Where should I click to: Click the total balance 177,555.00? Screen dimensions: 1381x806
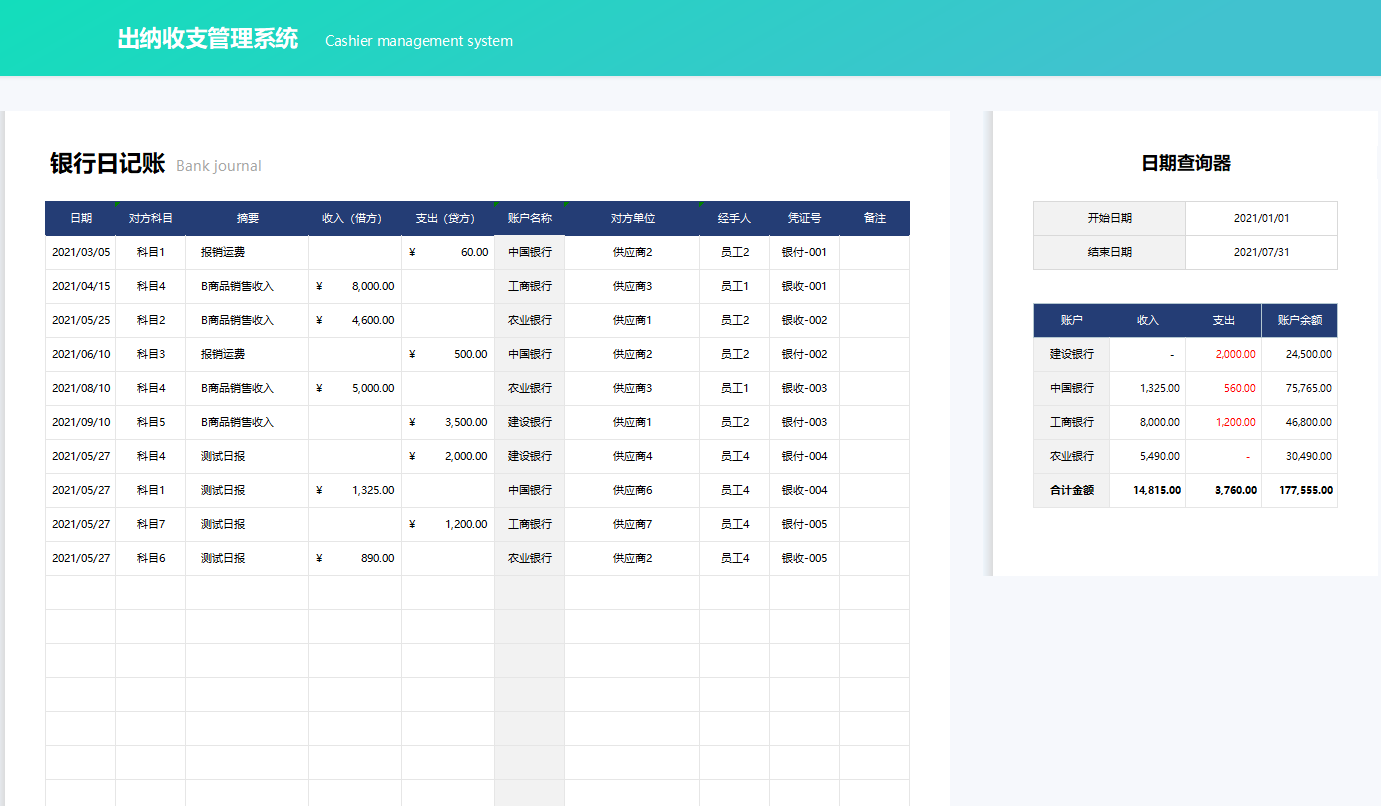coord(1299,490)
